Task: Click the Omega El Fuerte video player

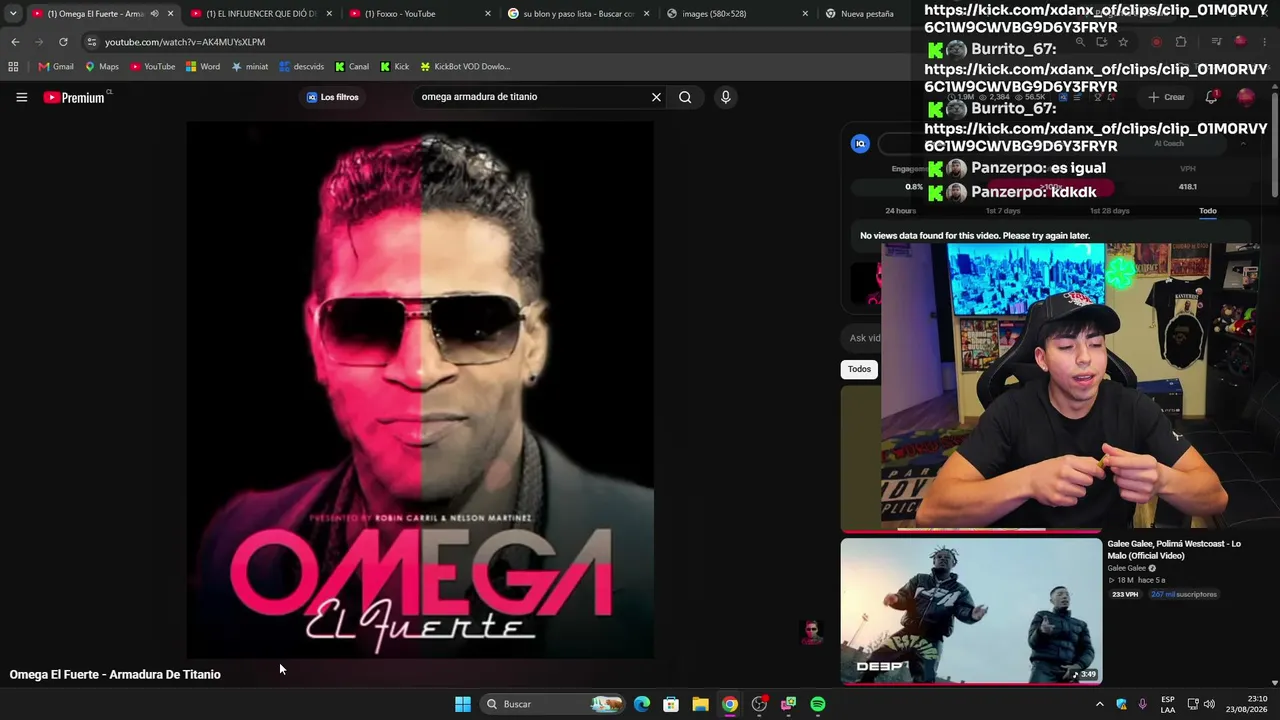Action: [x=420, y=390]
